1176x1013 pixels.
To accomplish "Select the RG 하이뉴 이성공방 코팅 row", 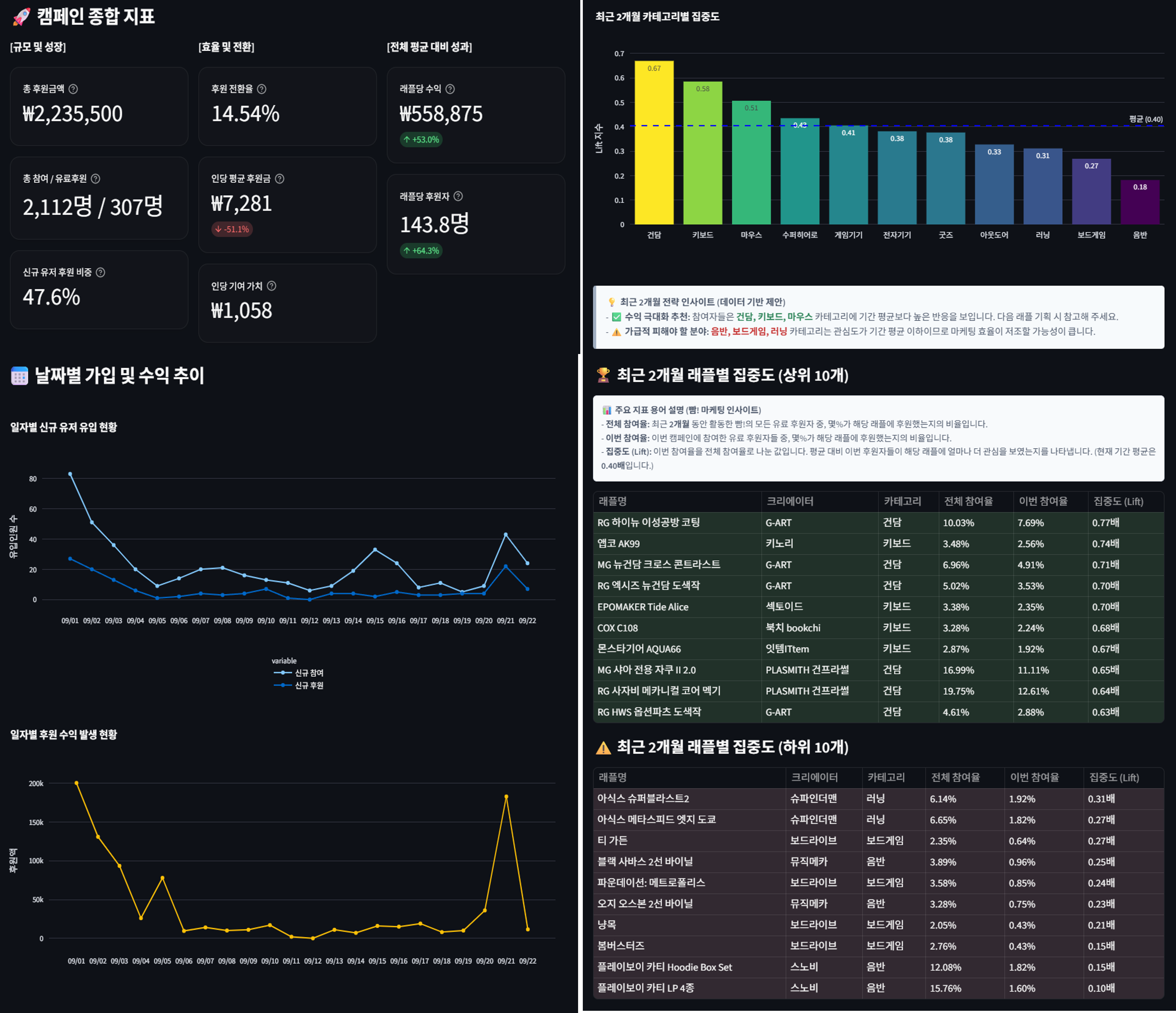I will pos(649,523).
